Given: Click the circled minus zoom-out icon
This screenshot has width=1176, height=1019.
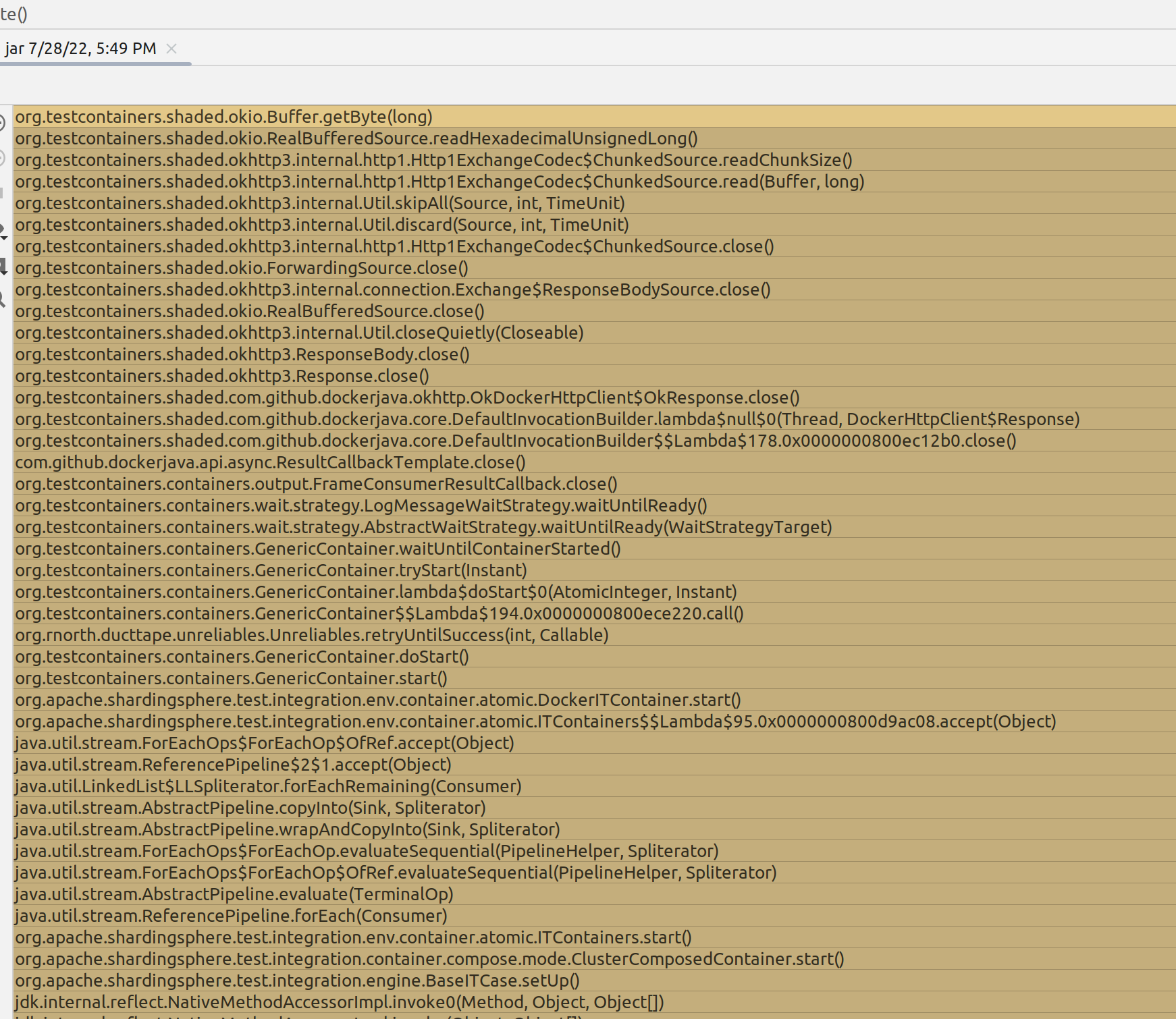Looking at the screenshot, I should tap(3, 157).
